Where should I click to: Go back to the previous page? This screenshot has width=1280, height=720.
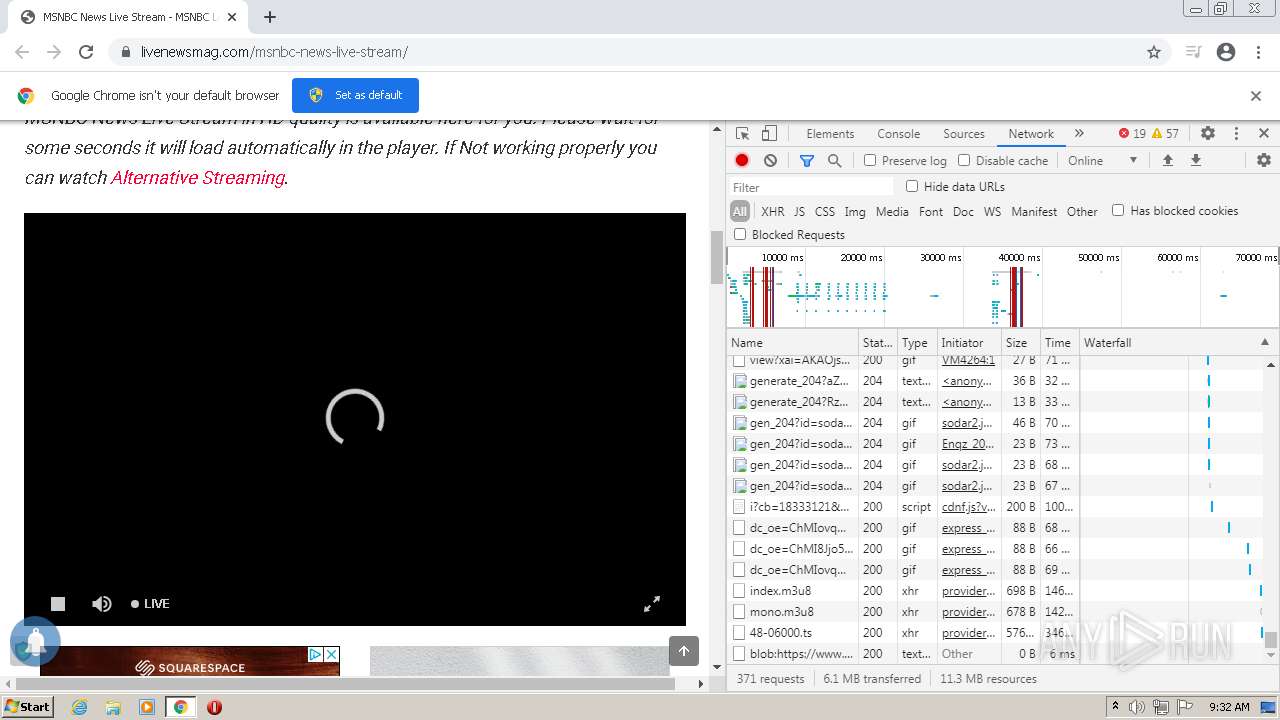tap(22, 52)
